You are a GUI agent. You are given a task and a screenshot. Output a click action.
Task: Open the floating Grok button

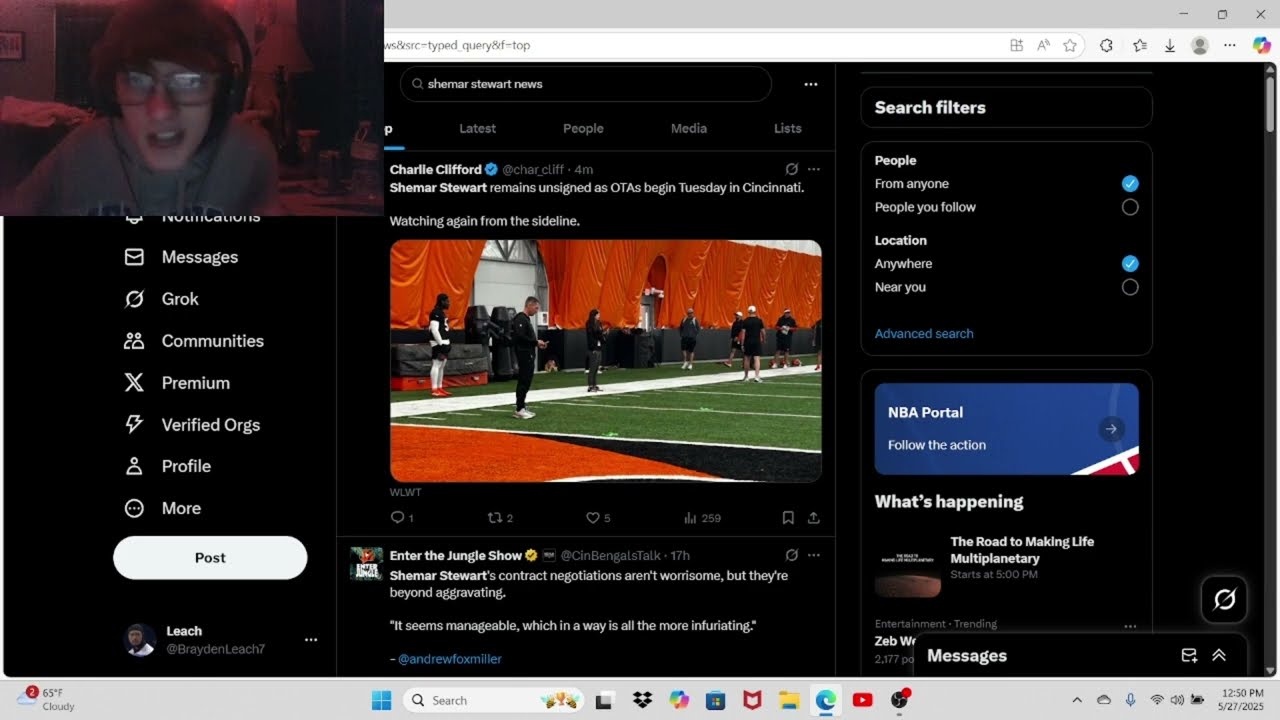[1224, 599]
